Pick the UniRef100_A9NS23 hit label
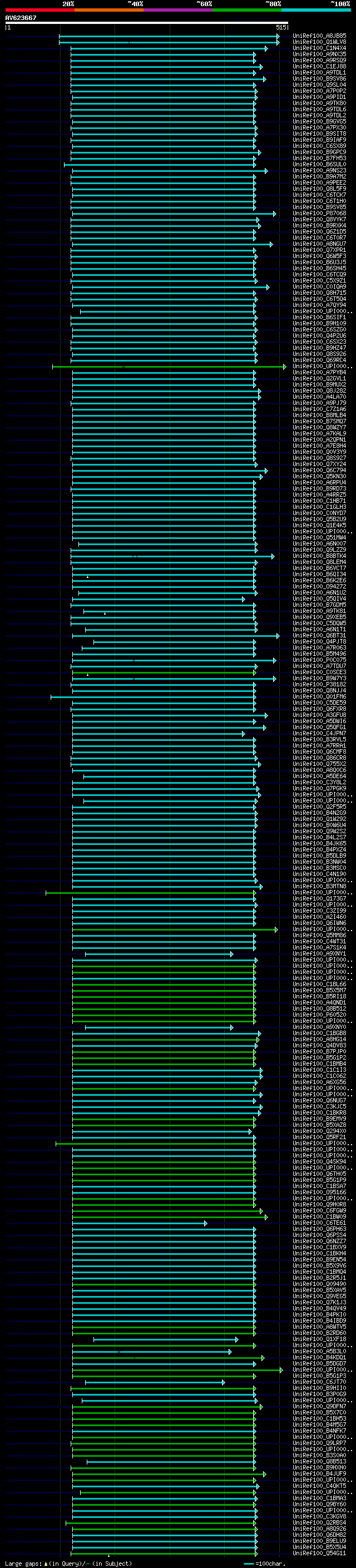The image size is (356, 1568). tap(319, 170)
